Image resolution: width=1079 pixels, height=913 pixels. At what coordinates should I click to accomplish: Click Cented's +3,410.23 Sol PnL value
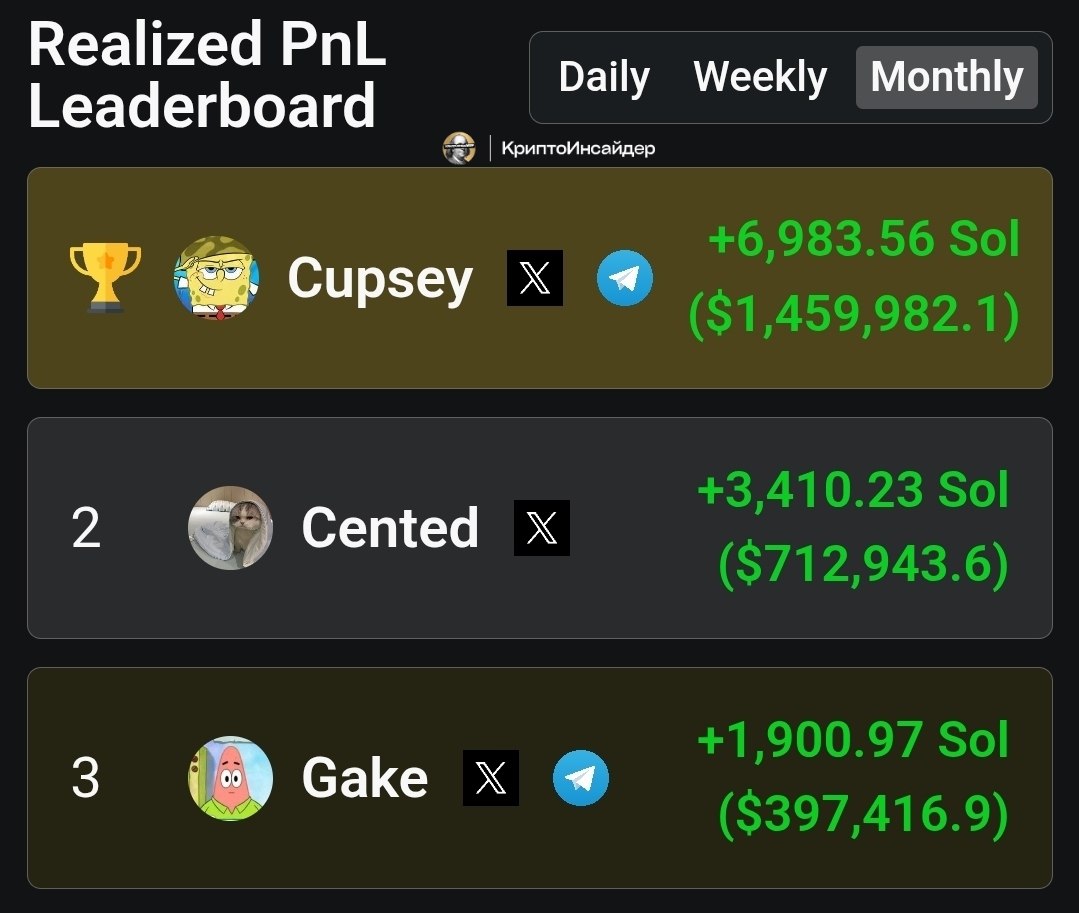853,489
